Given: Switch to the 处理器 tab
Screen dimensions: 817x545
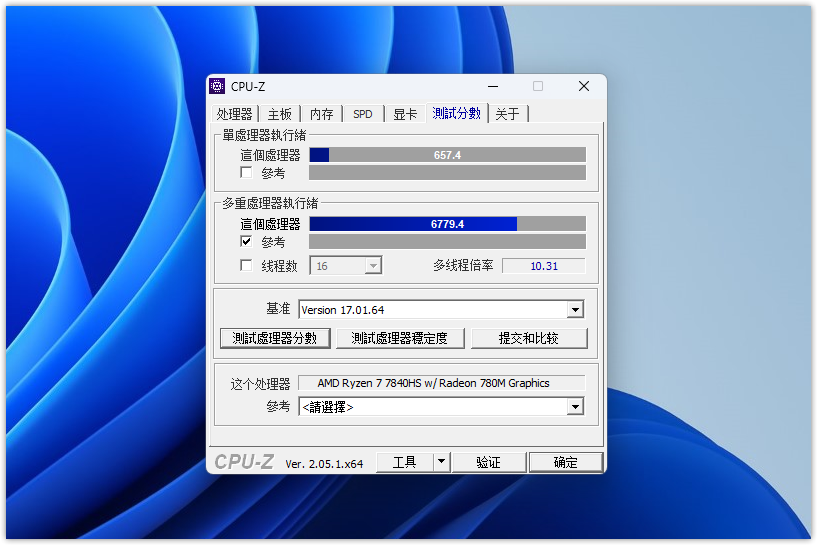Looking at the screenshot, I should pos(234,114).
